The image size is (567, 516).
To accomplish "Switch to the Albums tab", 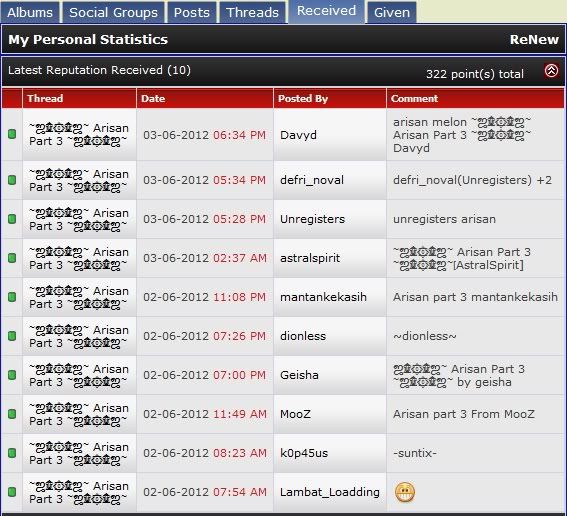I will tap(30, 13).
